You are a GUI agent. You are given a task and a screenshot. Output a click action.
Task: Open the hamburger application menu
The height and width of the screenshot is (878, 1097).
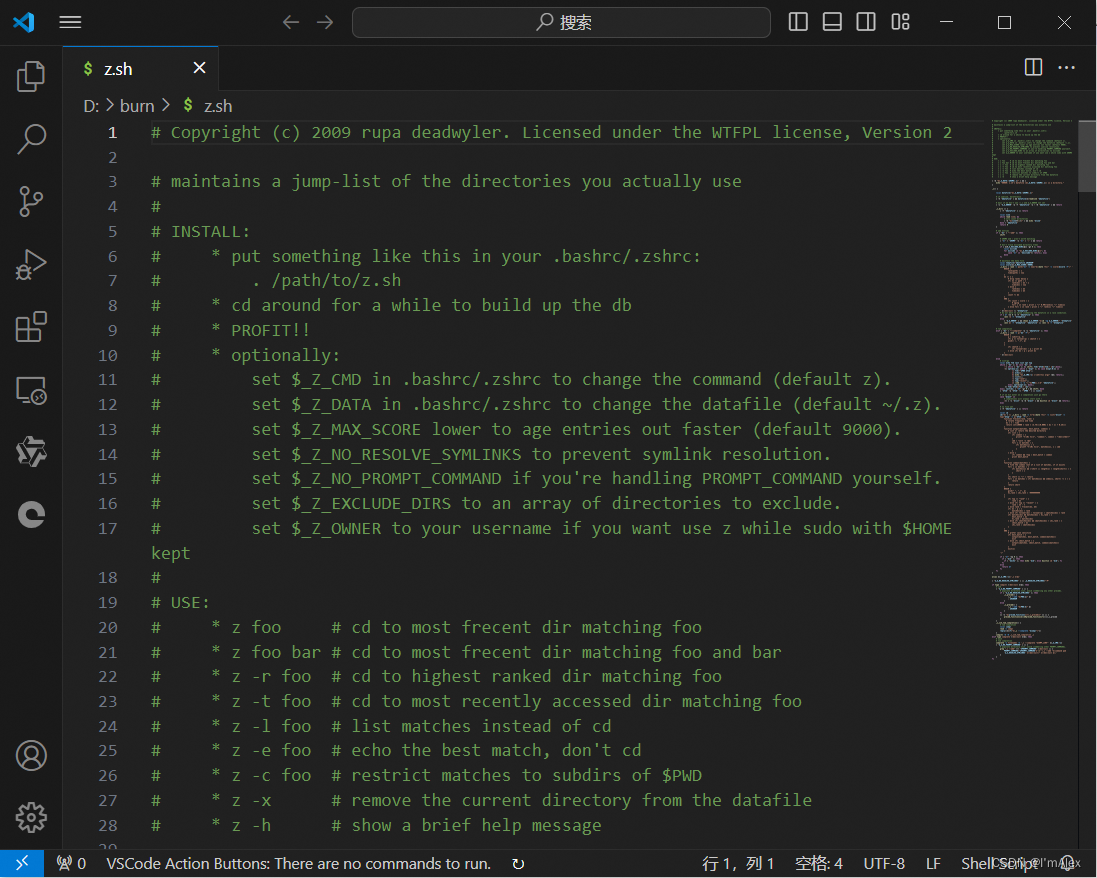coord(70,22)
